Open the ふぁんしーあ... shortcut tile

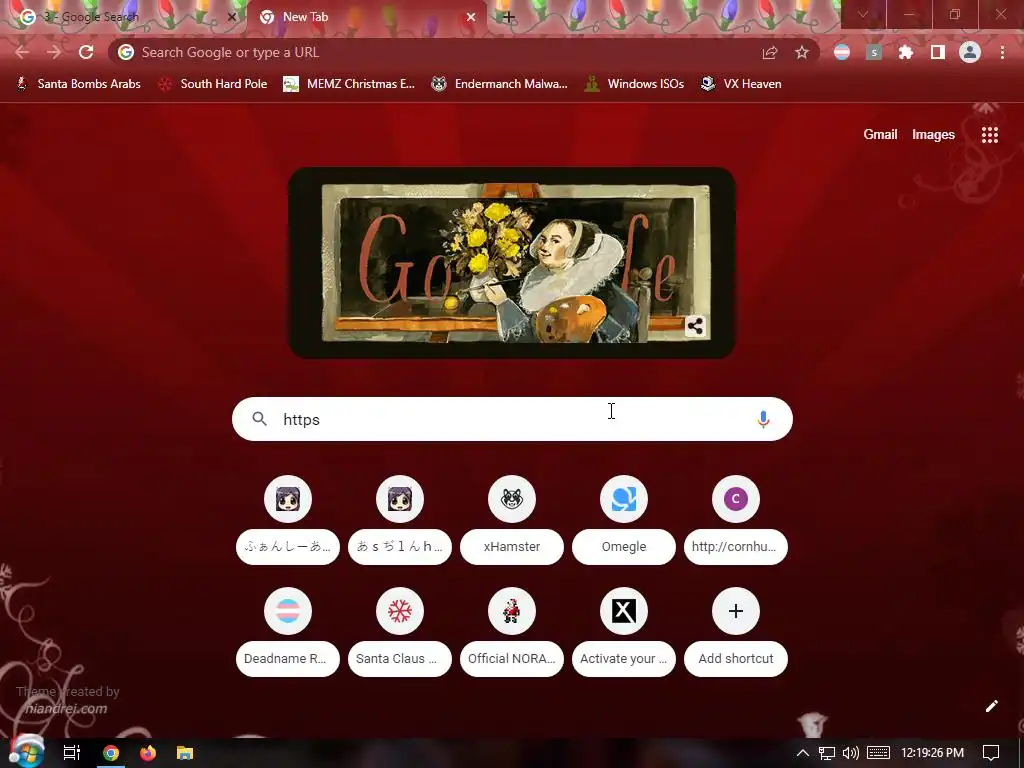288,519
